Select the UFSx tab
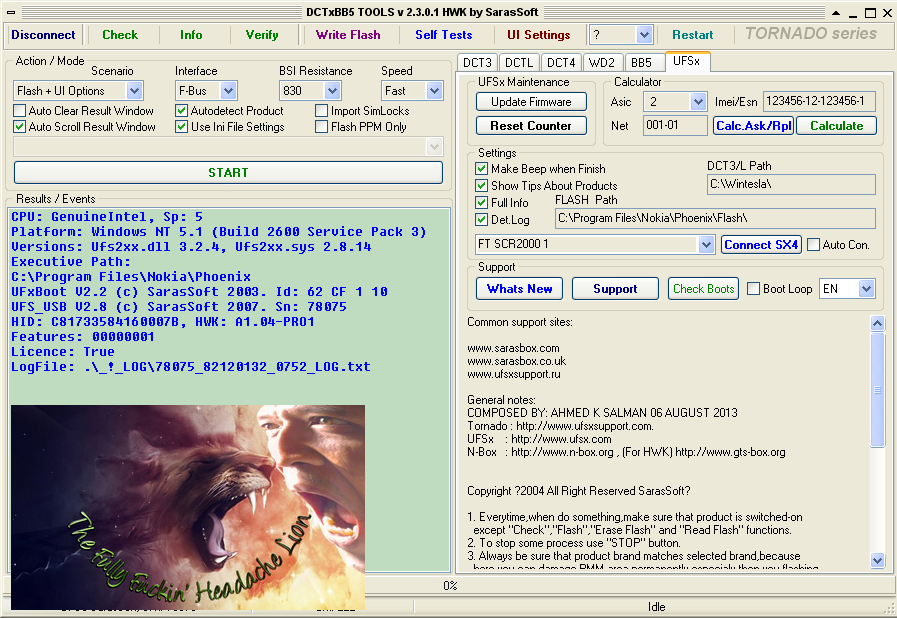Viewport: 897px width, 618px height. pyautogui.click(x=687, y=61)
